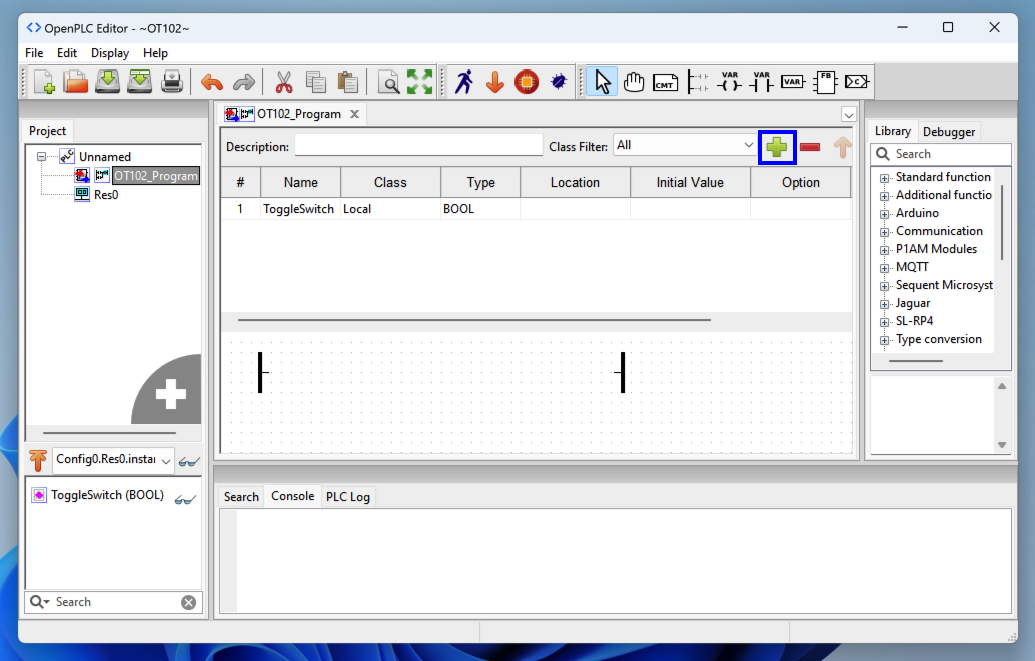Click the large gray plus add-element button
This screenshot has width=1035, height=661.
pos(170,394)
